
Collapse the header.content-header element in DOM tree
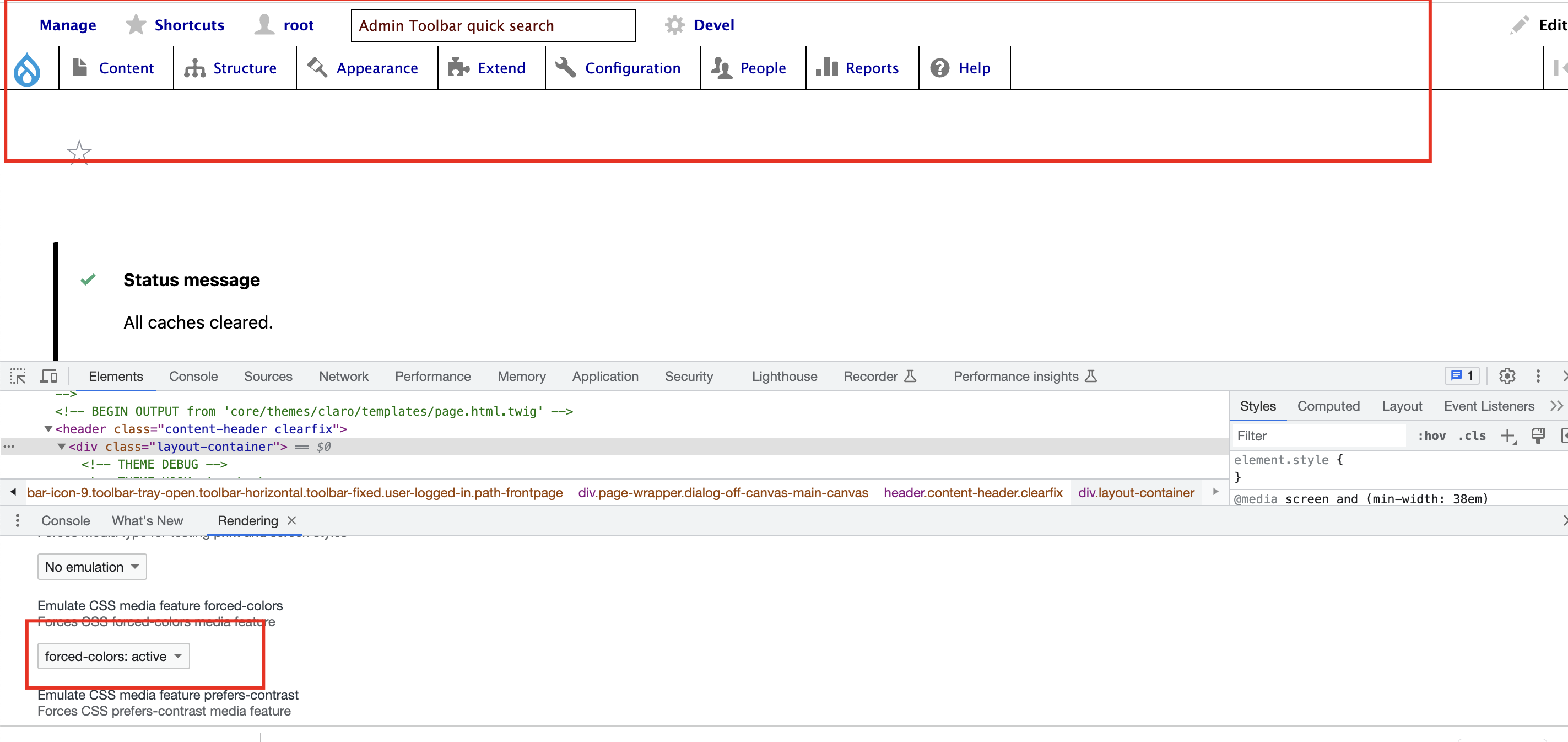point(48,429)
